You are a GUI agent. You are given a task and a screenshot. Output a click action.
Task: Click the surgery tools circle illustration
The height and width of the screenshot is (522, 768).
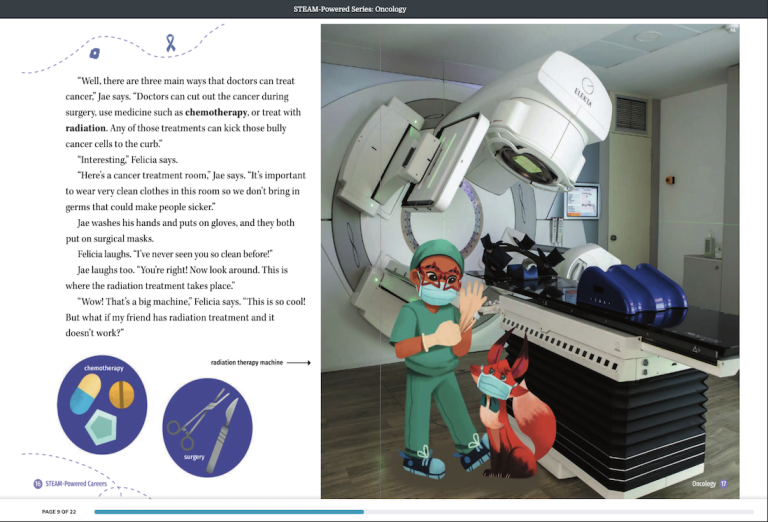click(207, 427)
